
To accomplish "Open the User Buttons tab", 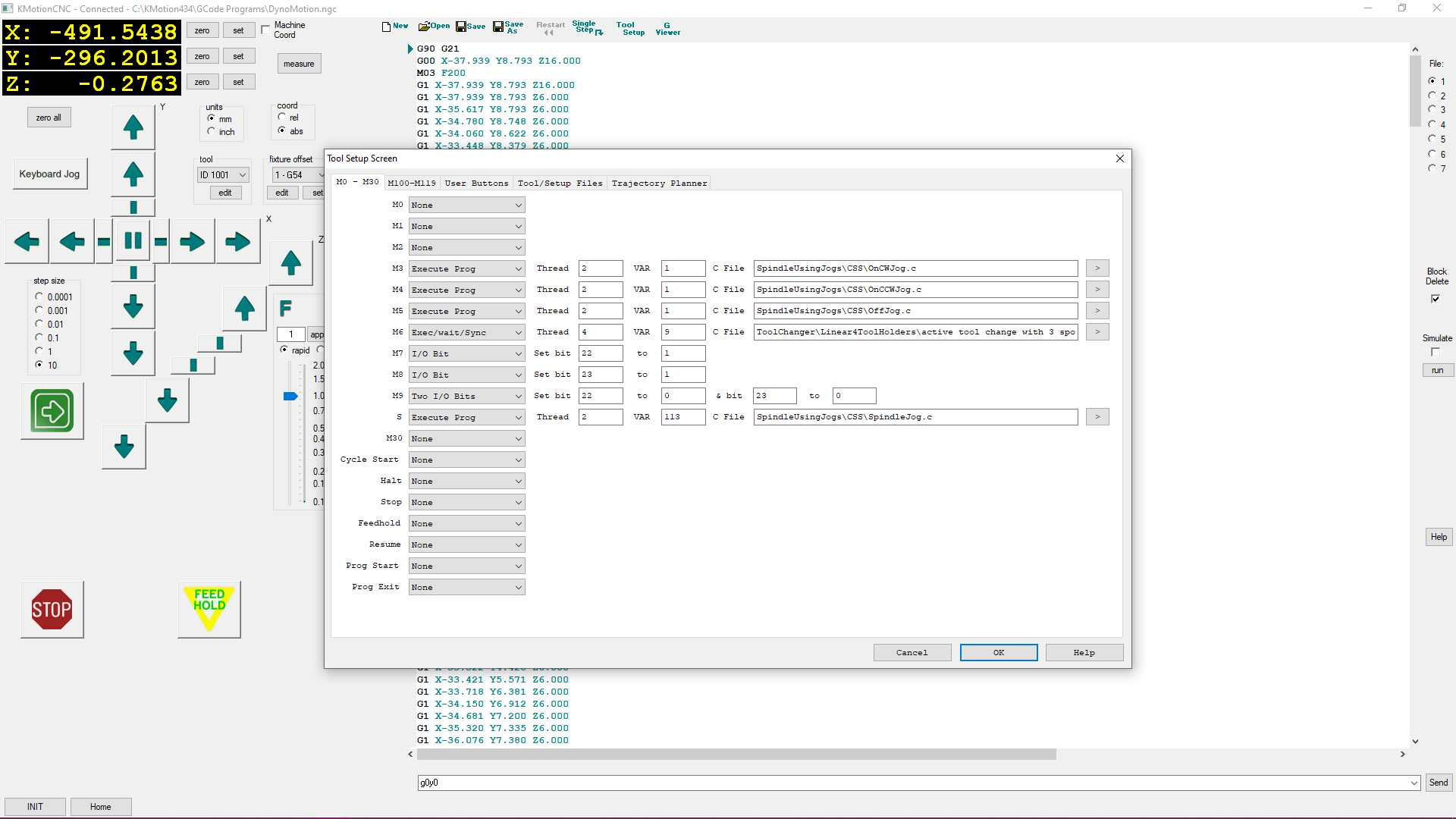I will point(476,184).
